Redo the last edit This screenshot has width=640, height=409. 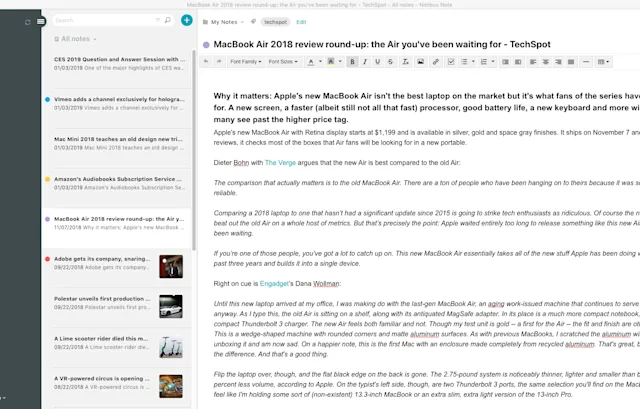pos(219,62)
